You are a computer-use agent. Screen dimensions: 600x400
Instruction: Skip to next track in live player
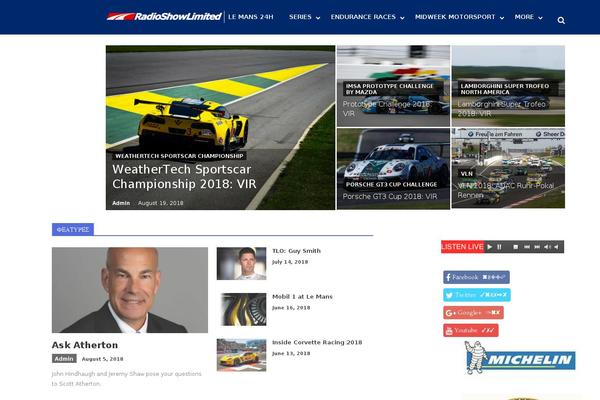(x=537, y=247)
